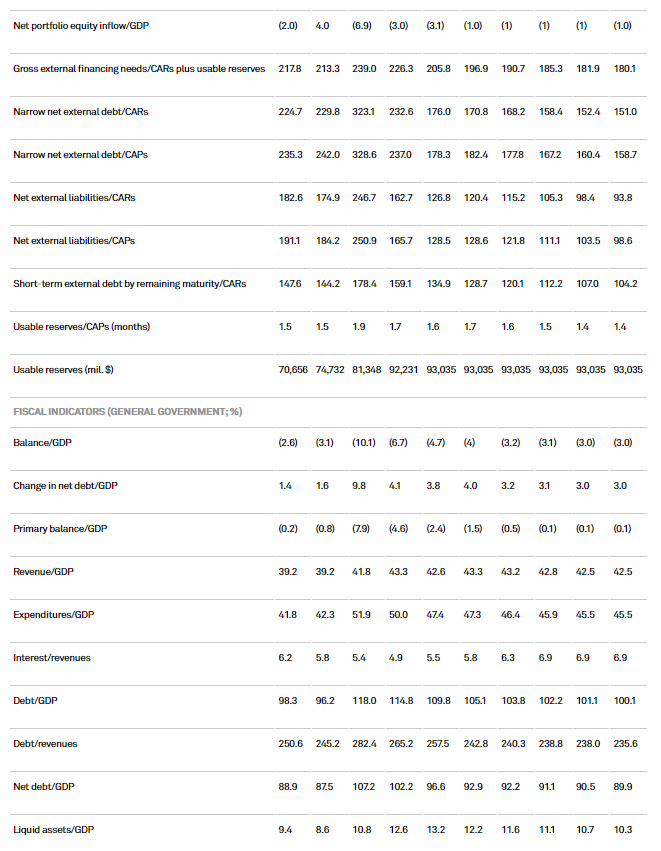Screen dimensions: 661x851
Task: Click the 'Balance/GDP' row label
Action: (42, 442)
